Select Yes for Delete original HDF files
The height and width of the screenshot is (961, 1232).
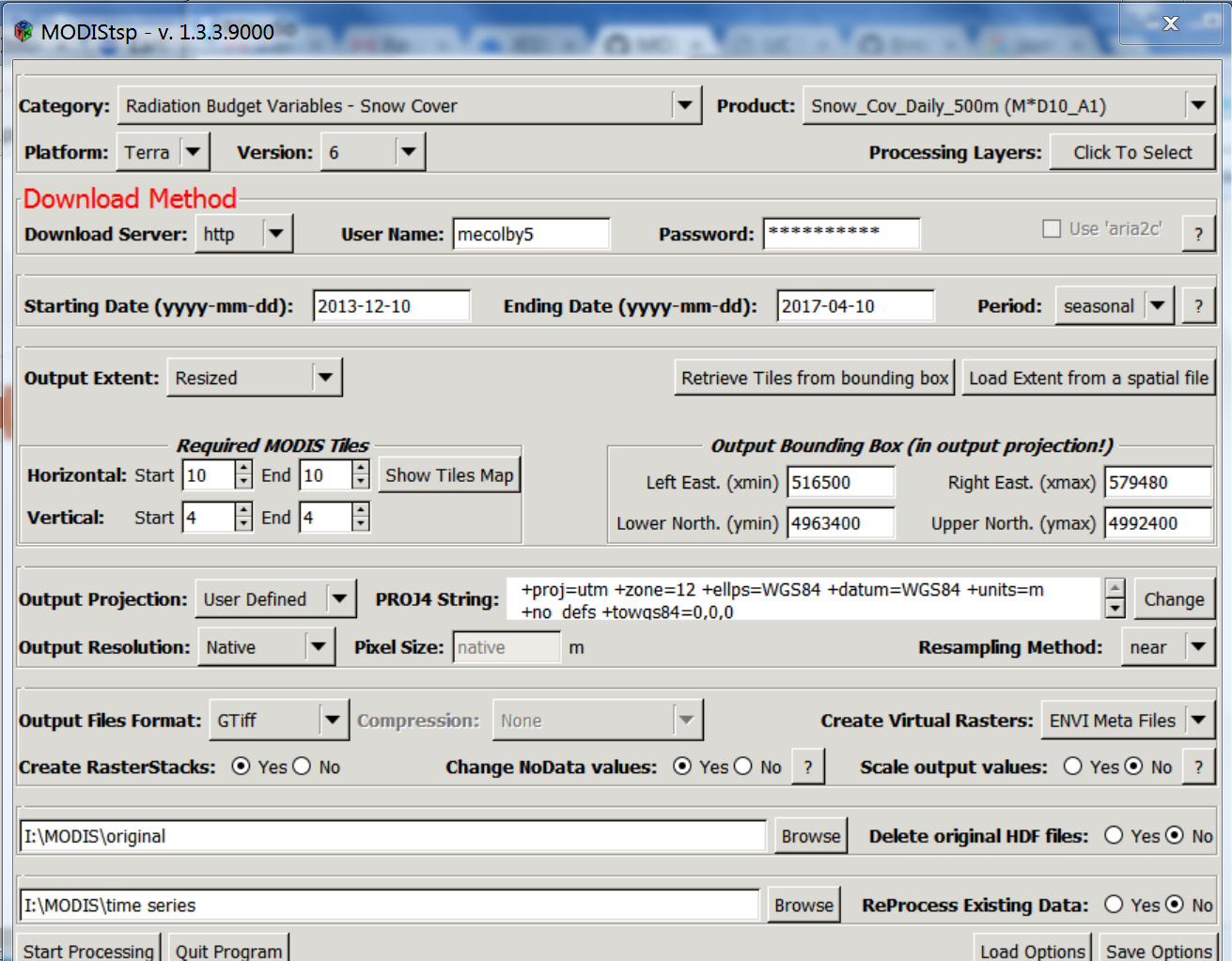(x=1115, y=835)
